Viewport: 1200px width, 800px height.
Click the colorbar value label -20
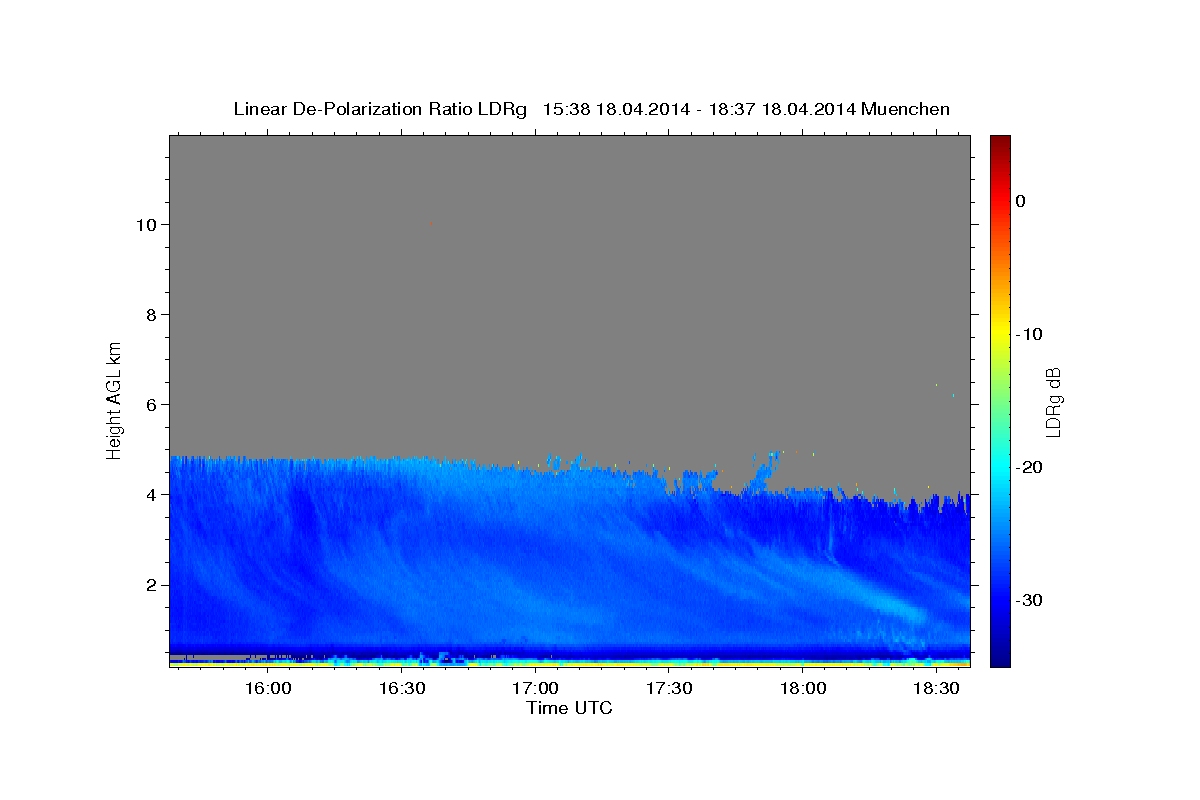pyautogui.click(x=1030, y=467)
